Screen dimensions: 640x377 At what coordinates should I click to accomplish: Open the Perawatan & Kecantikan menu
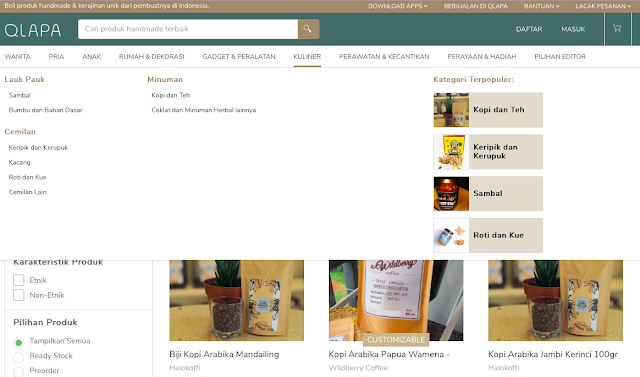[x=384, y=57]
